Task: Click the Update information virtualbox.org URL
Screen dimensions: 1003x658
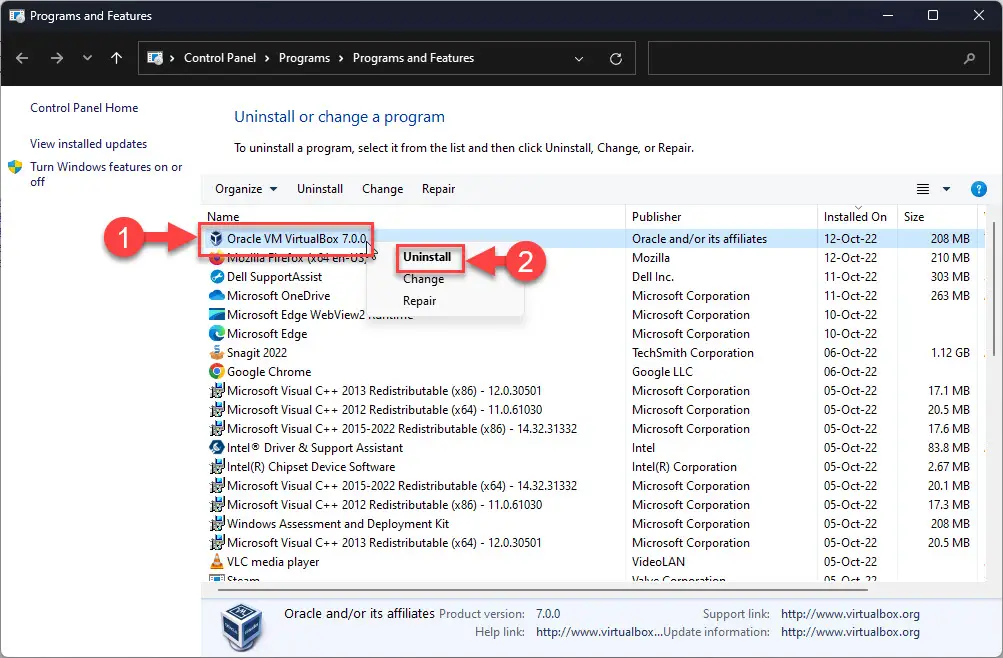Action: tap(850, 632)
